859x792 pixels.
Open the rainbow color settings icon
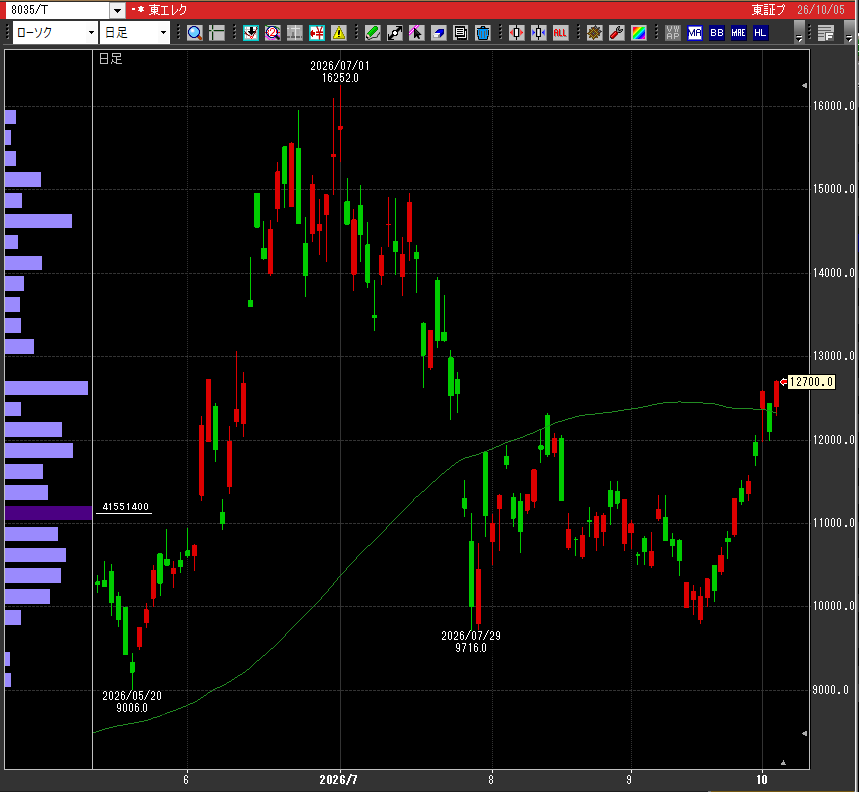pyautogui.click(x=639, y=33)
